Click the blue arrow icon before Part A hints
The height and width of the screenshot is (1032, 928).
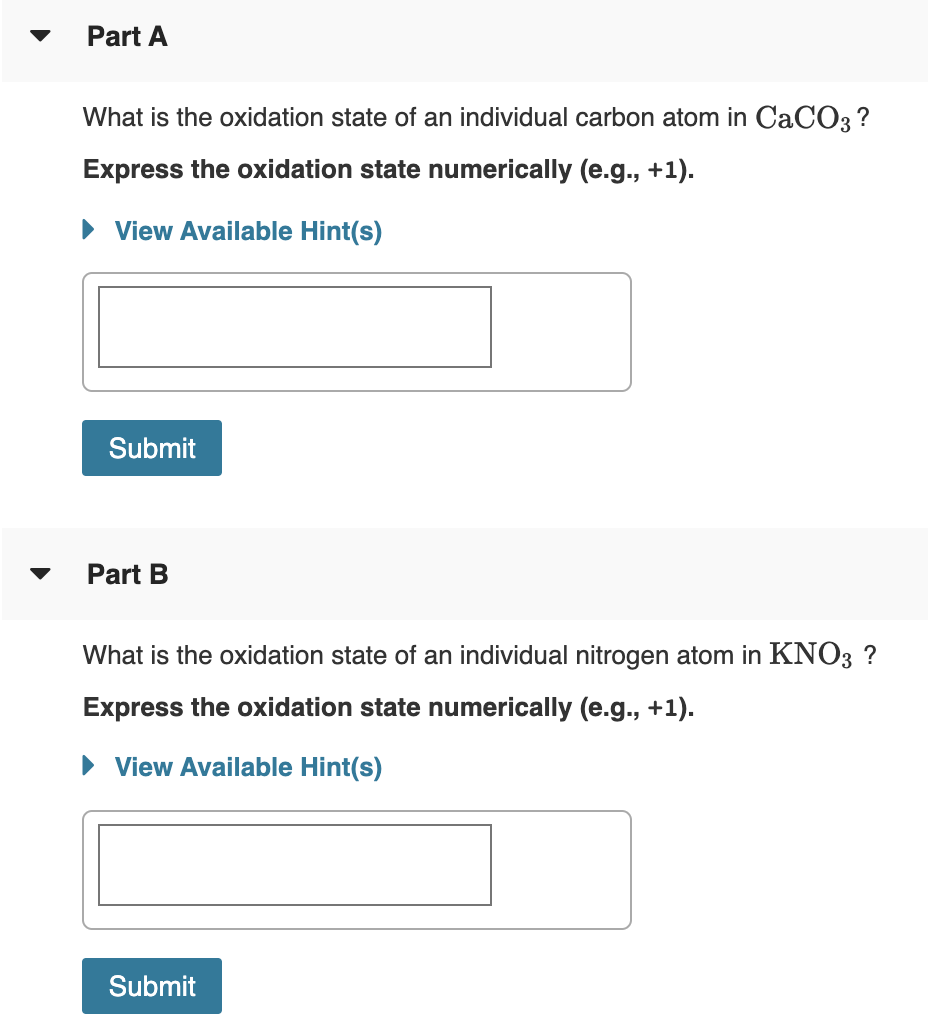pos(88,231)
